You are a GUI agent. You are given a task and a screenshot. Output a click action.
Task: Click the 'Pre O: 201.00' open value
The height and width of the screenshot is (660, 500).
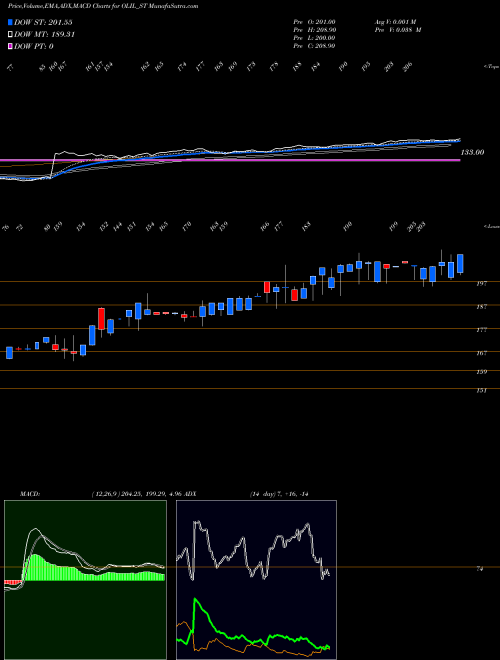314,22
